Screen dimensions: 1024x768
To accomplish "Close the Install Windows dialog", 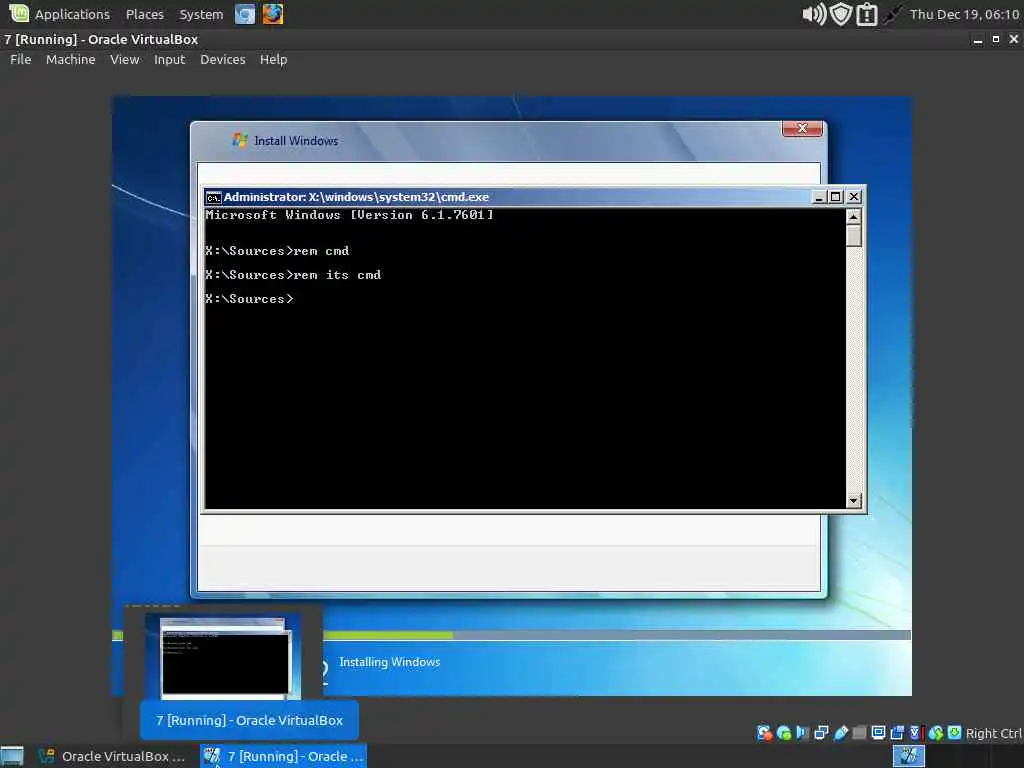I will pos(803,128).
